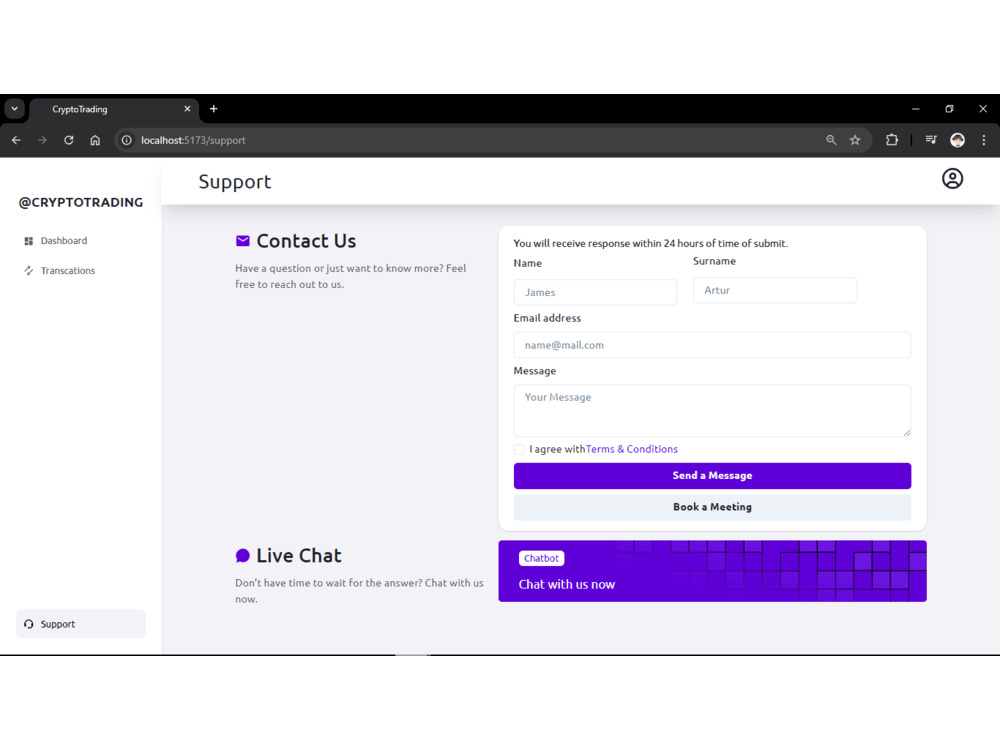Open the user profile avatar icon
1000x750 pixels.
coord(952,179)
